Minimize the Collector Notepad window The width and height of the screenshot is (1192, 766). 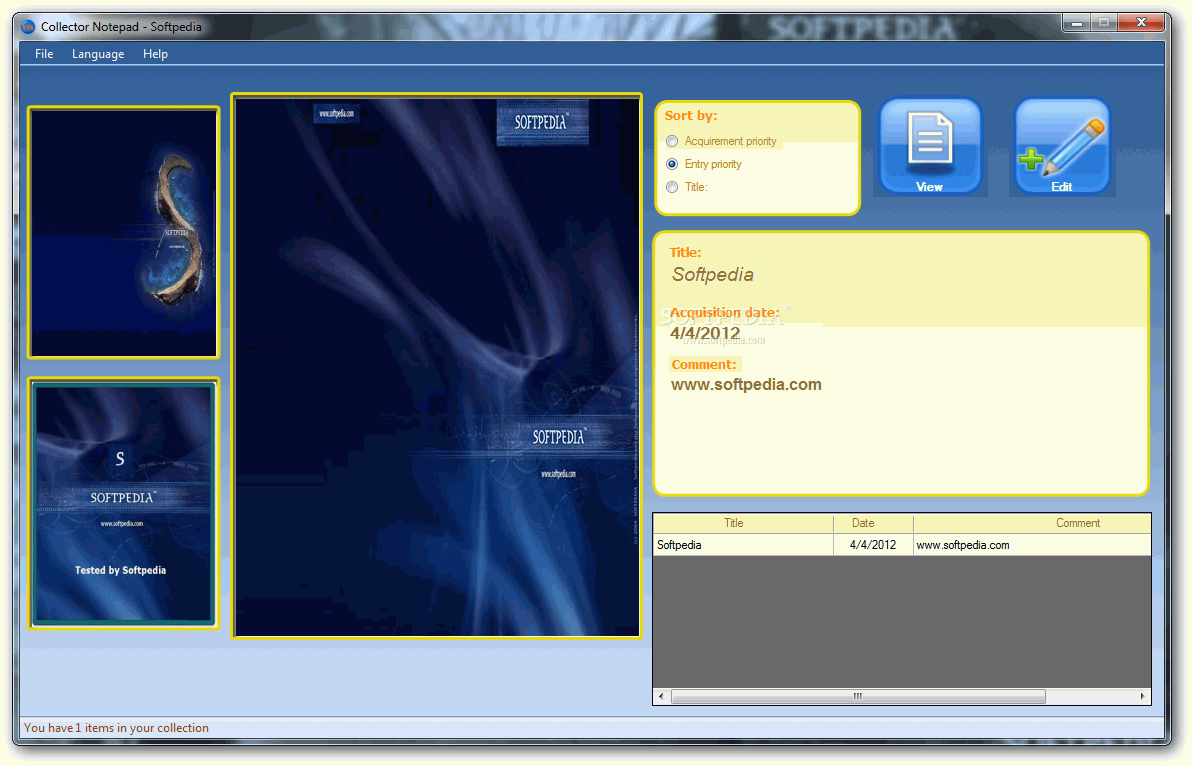click(x=1076, y=23)
